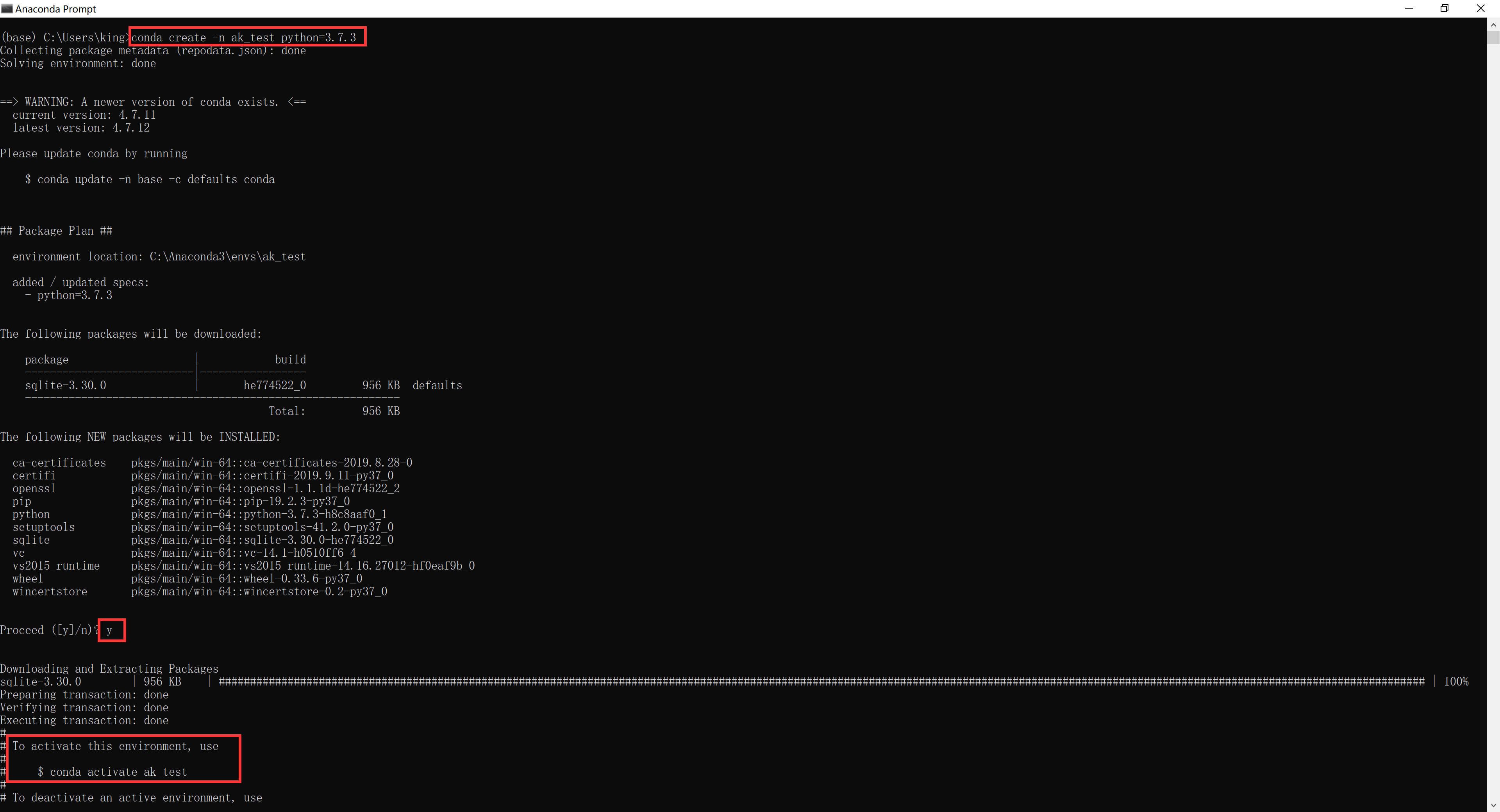Click the 'wincertstore' package row

pos(200,592)
